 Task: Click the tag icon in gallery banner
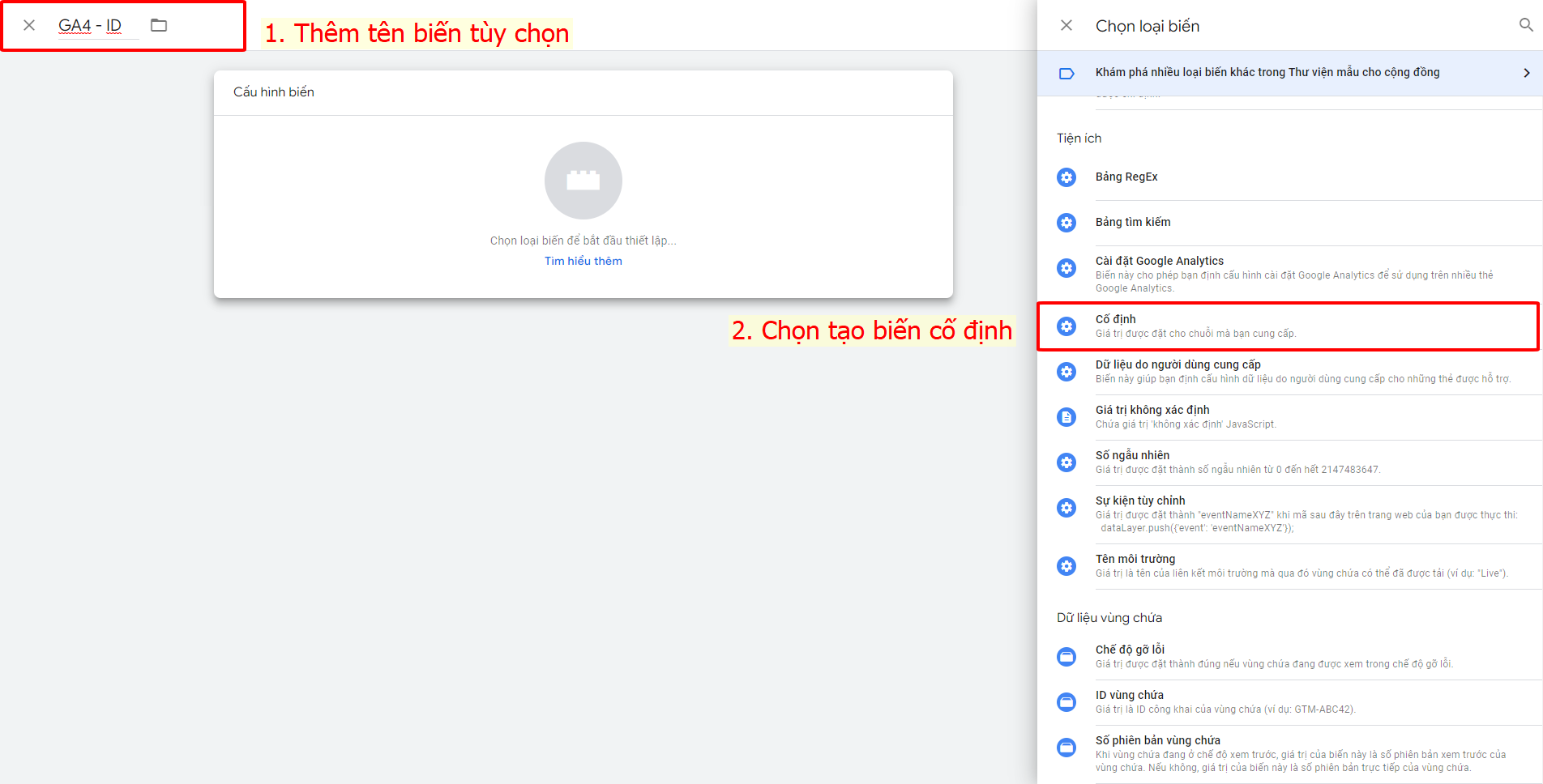[1066, 74]
